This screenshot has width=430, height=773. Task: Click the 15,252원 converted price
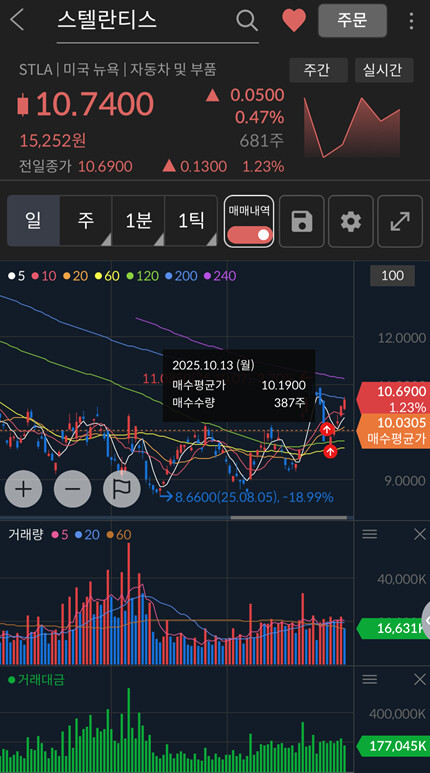click(x=53, y=141)
